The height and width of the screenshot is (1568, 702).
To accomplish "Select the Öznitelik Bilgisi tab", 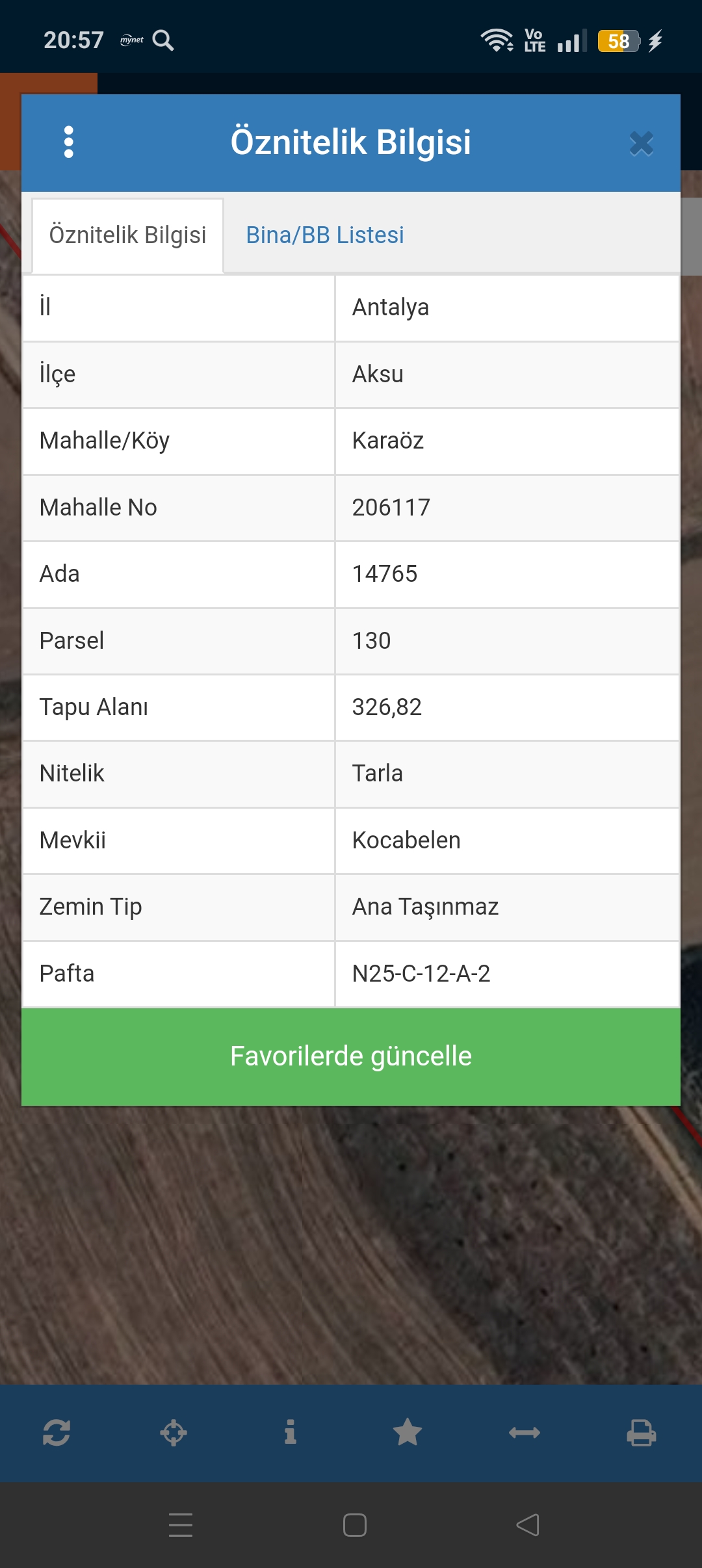I will coord(127,235).
